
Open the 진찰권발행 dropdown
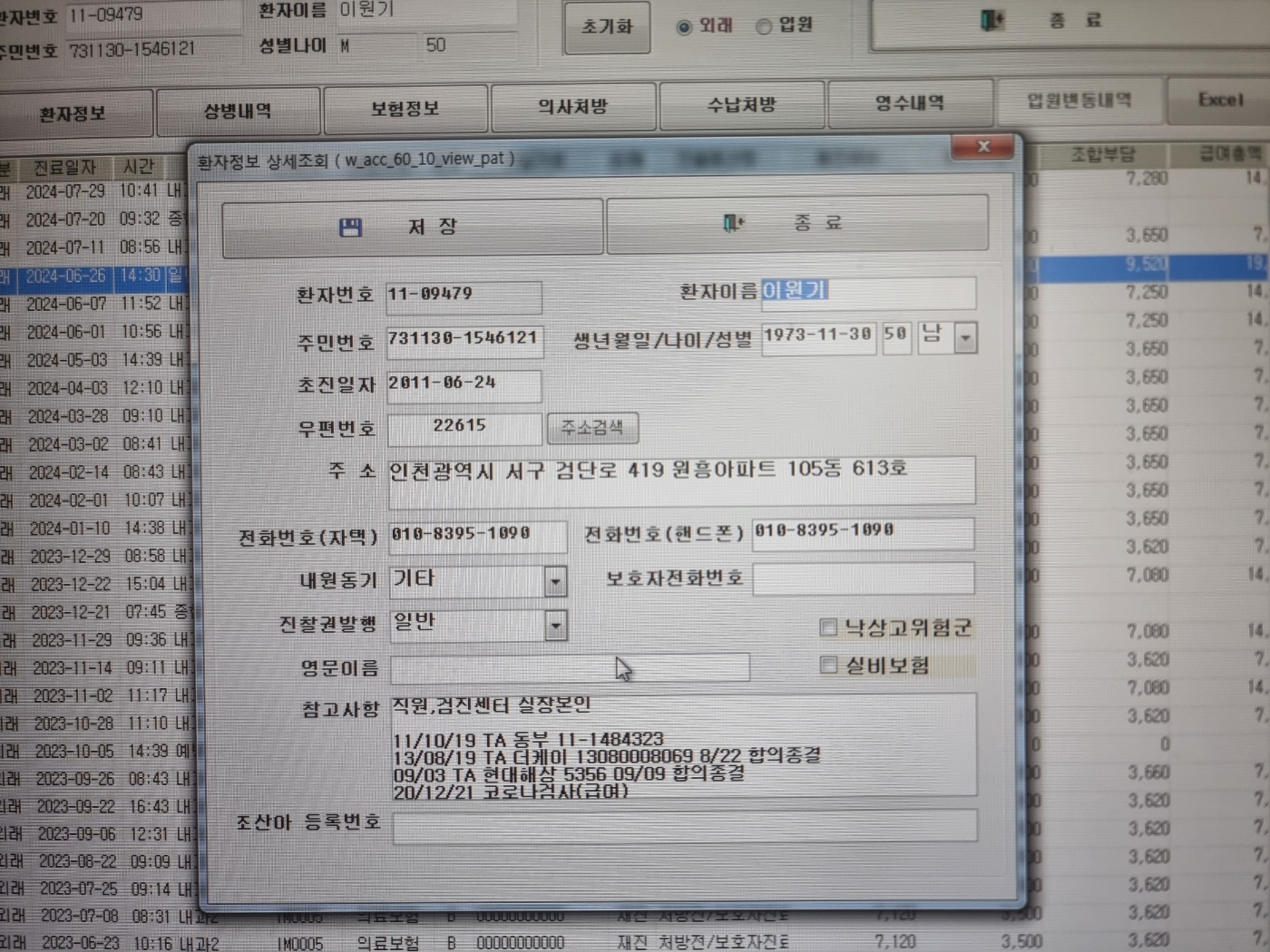556,625
